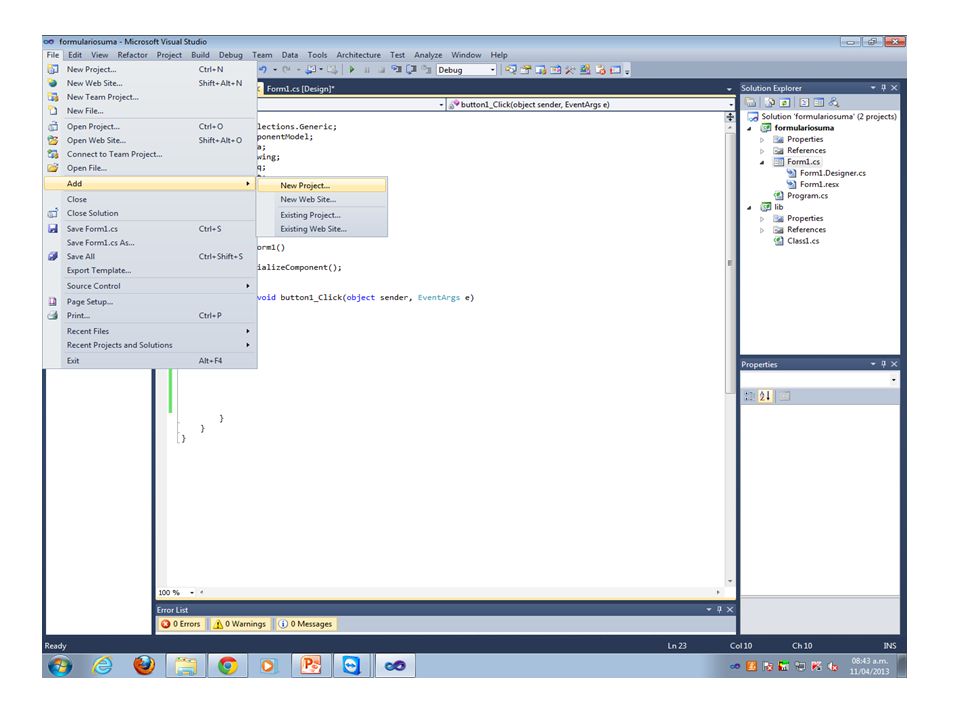The height and width of the screenshot is (720, 960).
Task: Pin the Properties panel
Action: (883, 364)
